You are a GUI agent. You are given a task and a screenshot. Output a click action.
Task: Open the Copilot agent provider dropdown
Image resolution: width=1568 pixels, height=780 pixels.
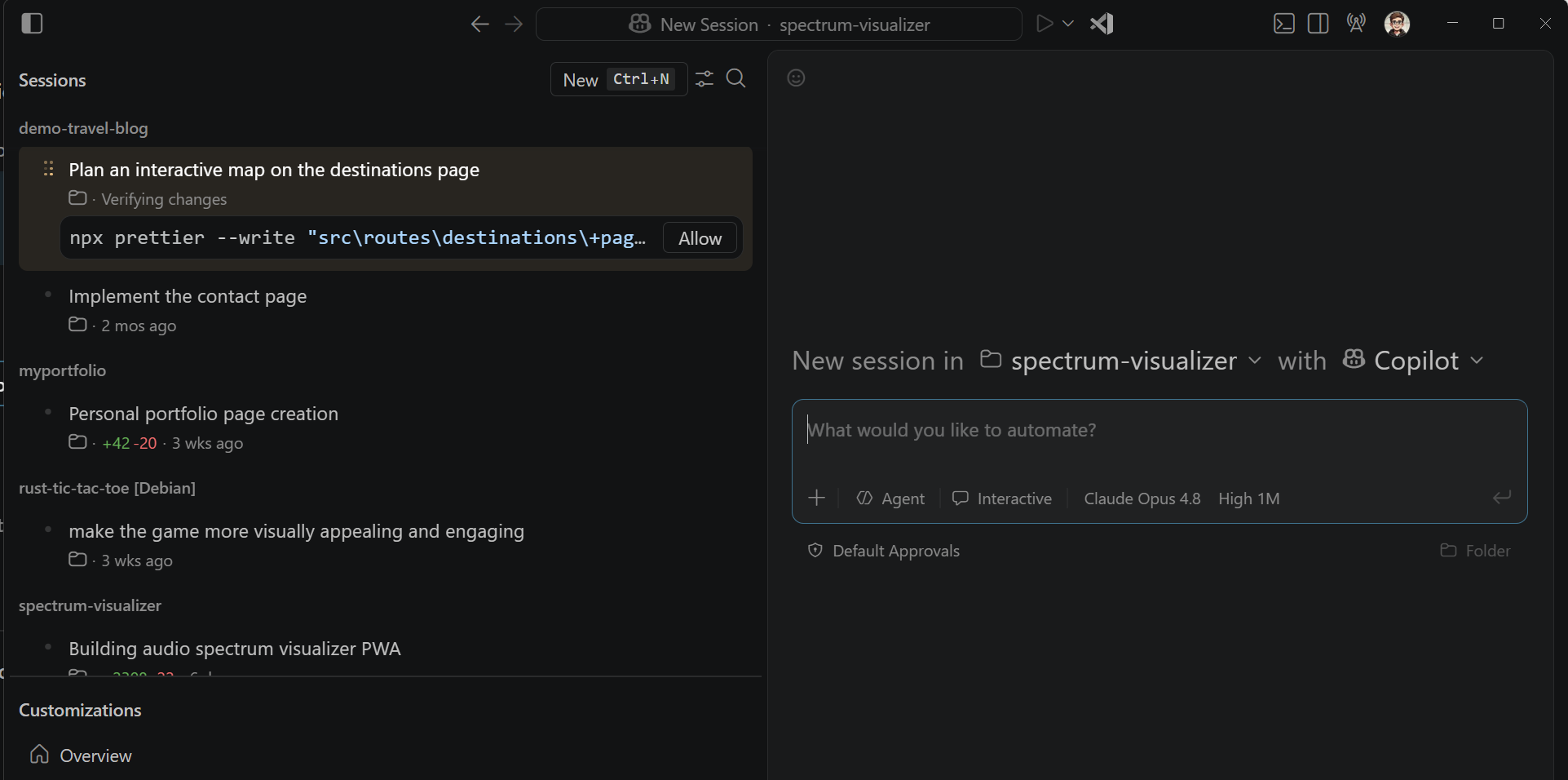1413,361
